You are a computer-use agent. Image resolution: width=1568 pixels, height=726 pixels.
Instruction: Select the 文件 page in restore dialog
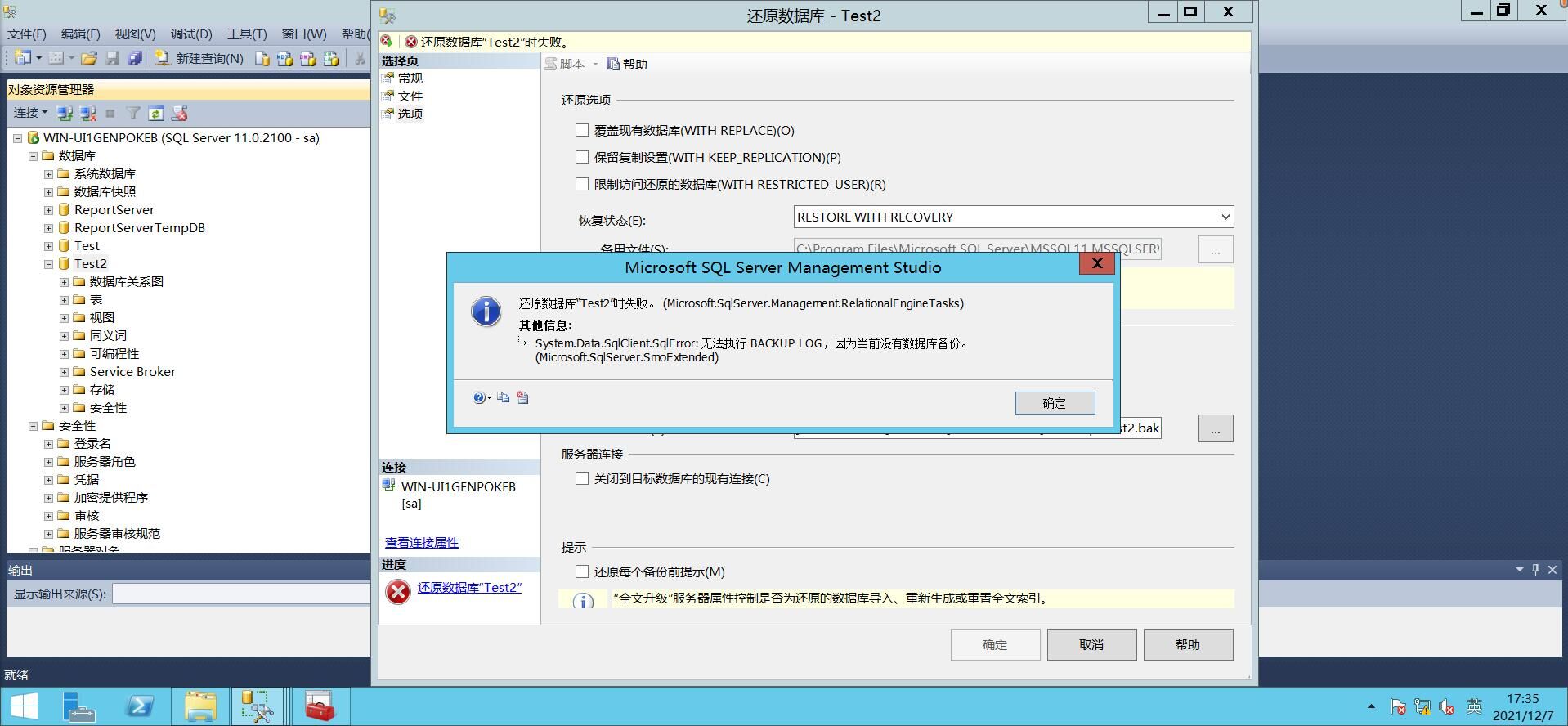410,96
